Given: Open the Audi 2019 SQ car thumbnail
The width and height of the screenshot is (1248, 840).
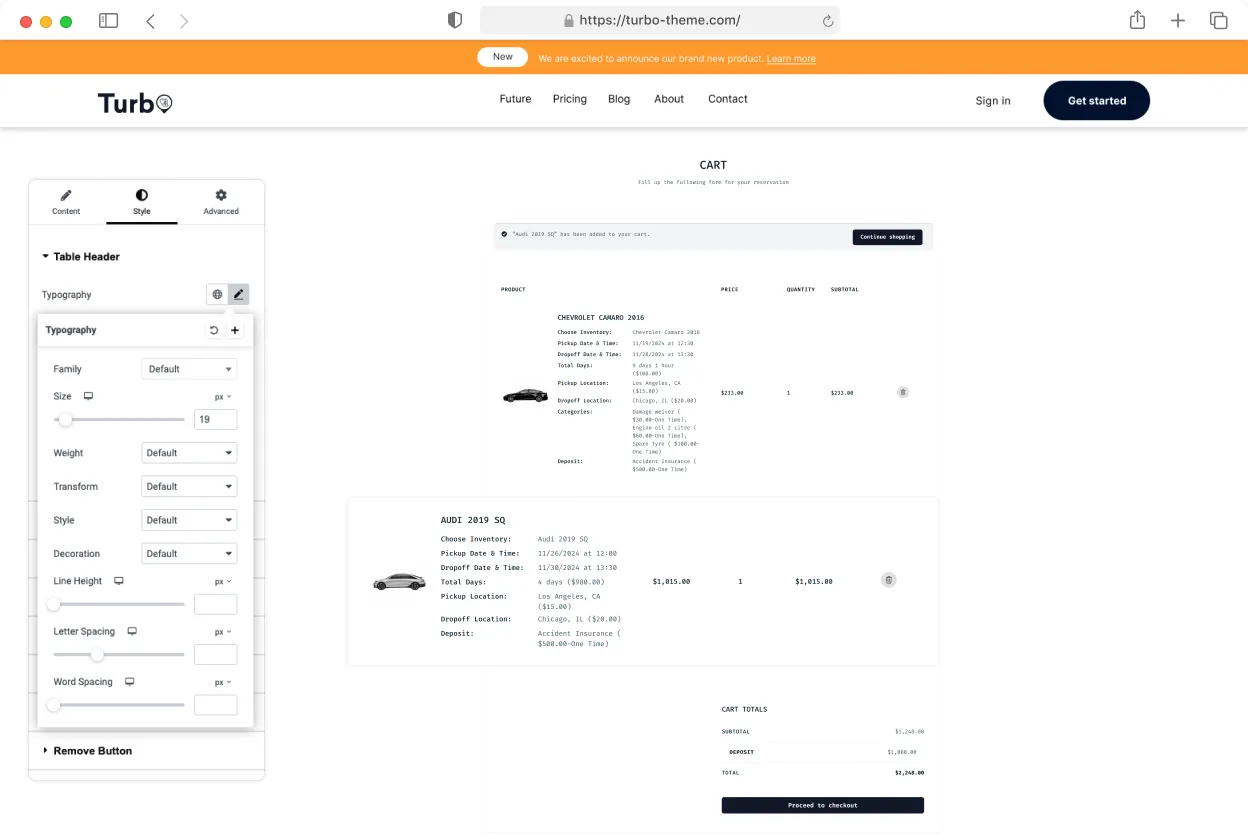Looking at the screenshot, I should 398,581.
